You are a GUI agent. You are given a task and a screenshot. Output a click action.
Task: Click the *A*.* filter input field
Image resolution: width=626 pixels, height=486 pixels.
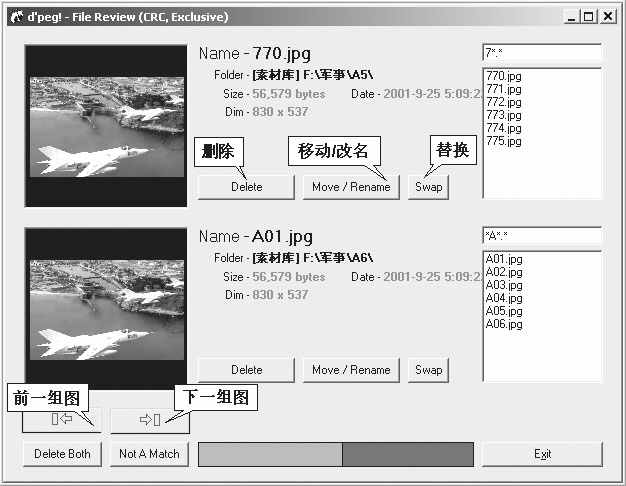tap(541, 236)
